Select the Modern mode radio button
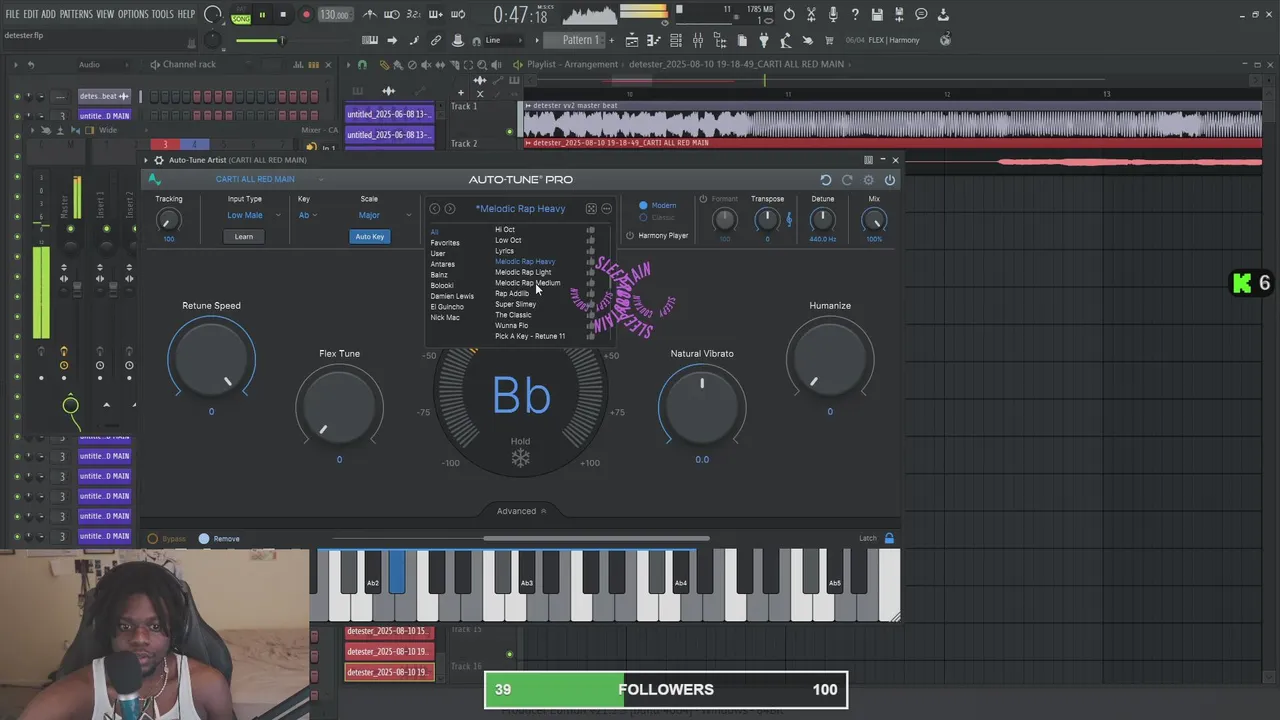Image resolution: width=1280 pixels, height=720 pixels. (x=643, y=205)
